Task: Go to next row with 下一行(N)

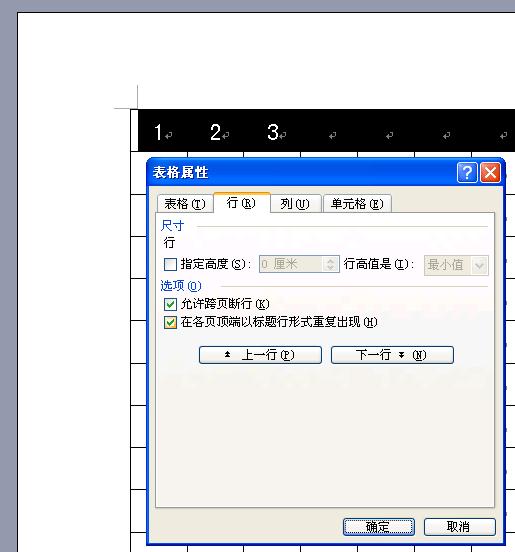Action: point(392,355)
